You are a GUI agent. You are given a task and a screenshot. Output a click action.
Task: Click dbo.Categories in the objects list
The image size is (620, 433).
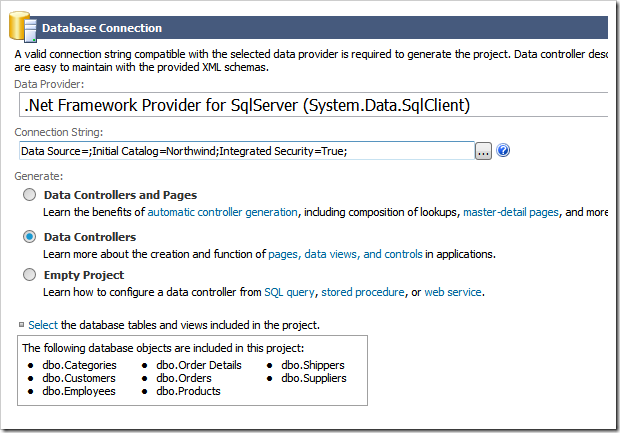point(79,365)
